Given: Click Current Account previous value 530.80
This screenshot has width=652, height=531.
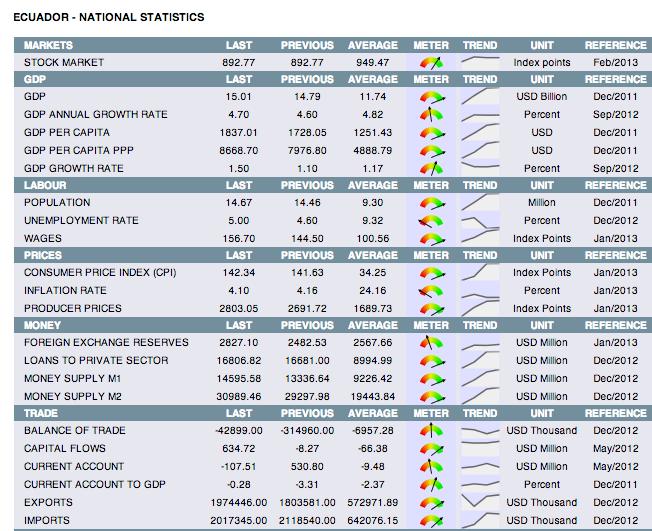Looking at the screenshot, I should 307,467.
